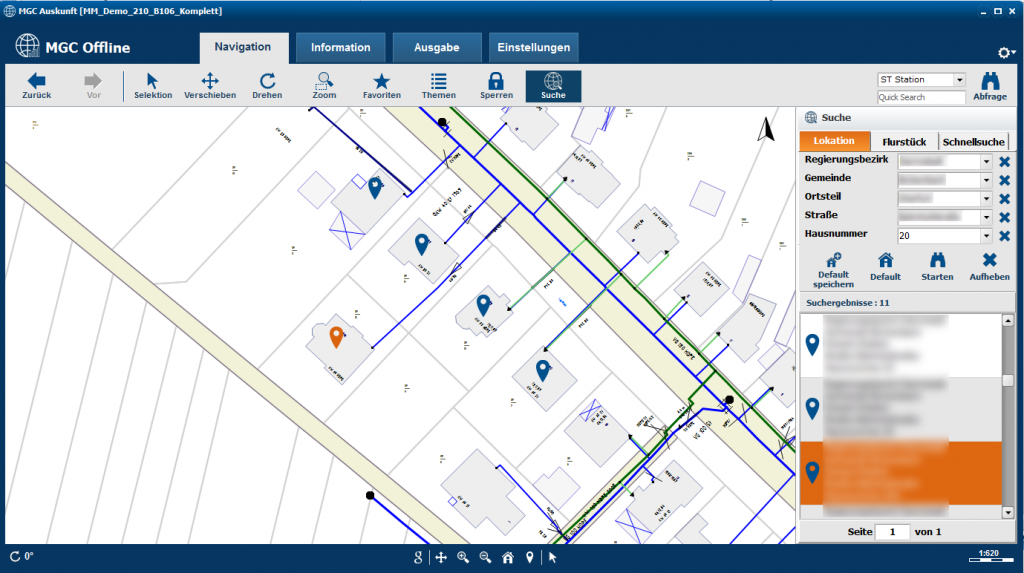The width and height of the screenshot is (1024, 573).
Task: Toggle the Suche globe search panel
Action: click(x=553, y=86)
